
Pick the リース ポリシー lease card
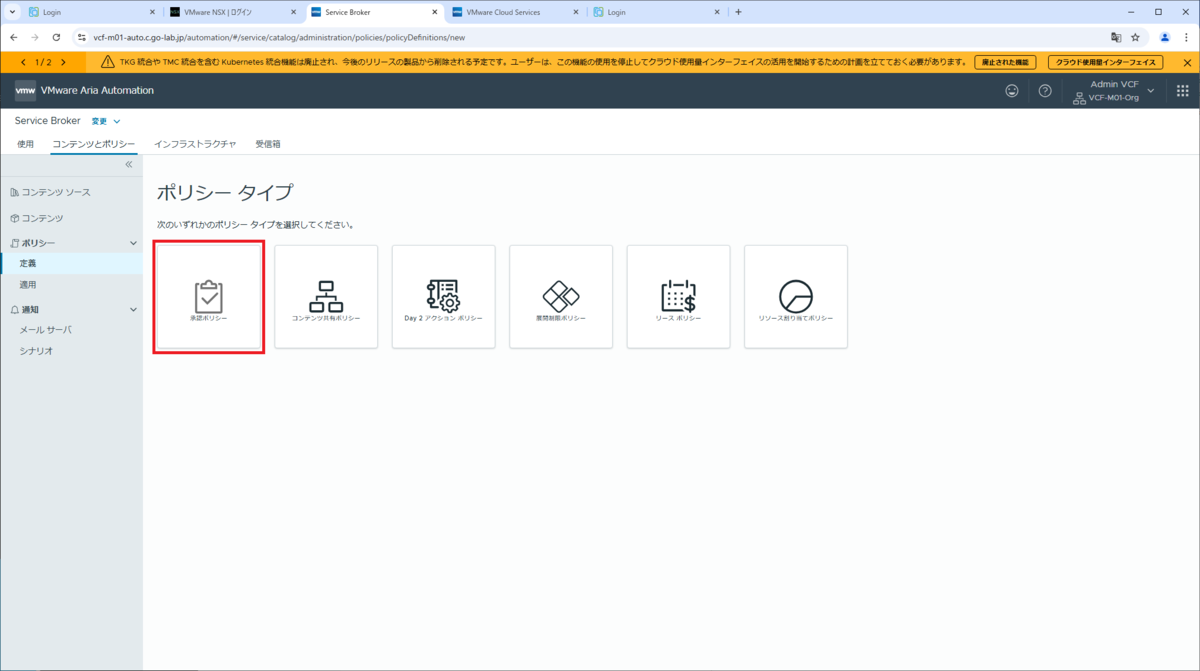(678, 297)
